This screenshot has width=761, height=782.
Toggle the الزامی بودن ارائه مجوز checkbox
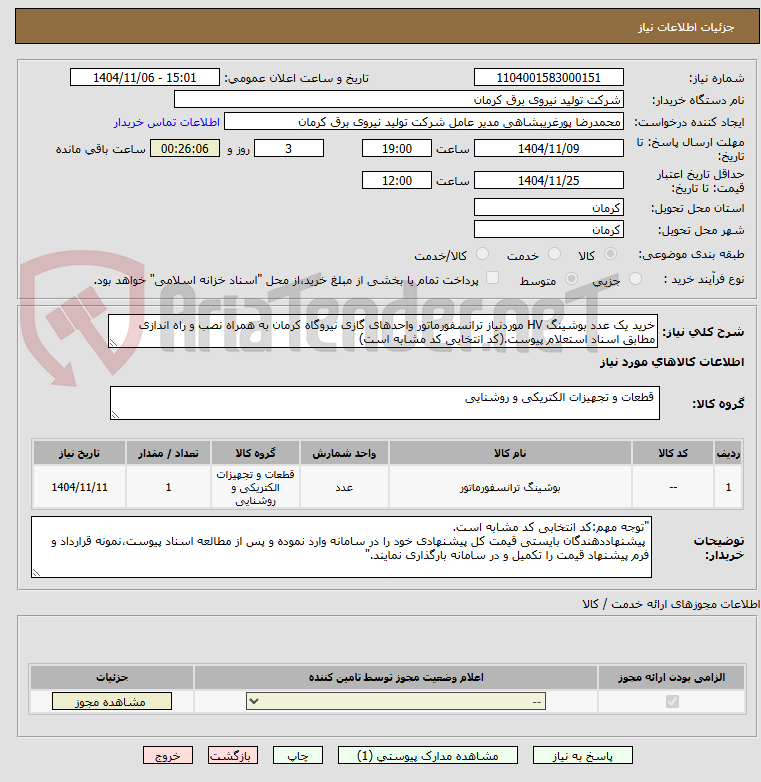pyautogui.click(x=672, y=701)
